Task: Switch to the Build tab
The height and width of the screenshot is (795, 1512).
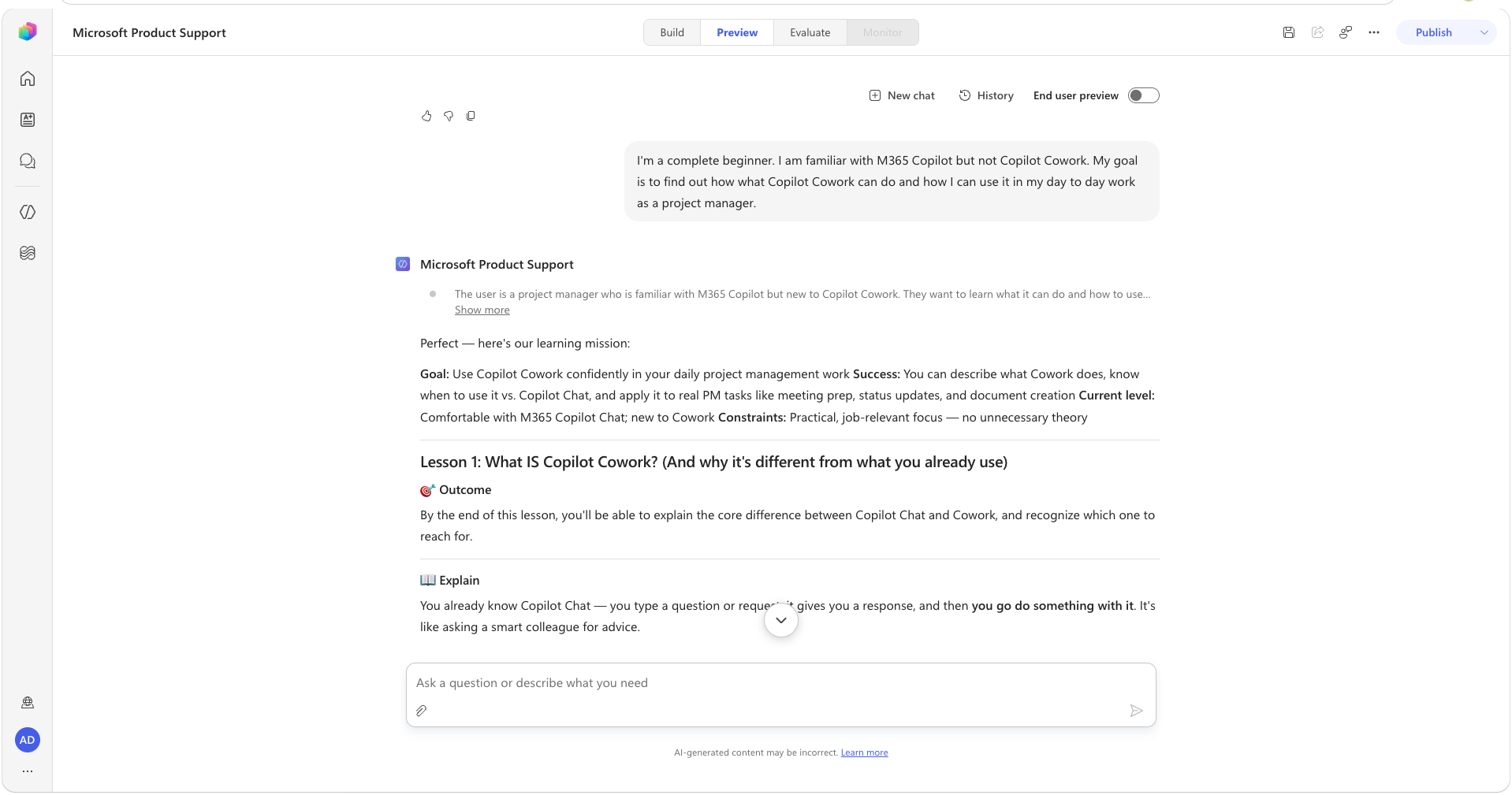Action: pos(672,32)
